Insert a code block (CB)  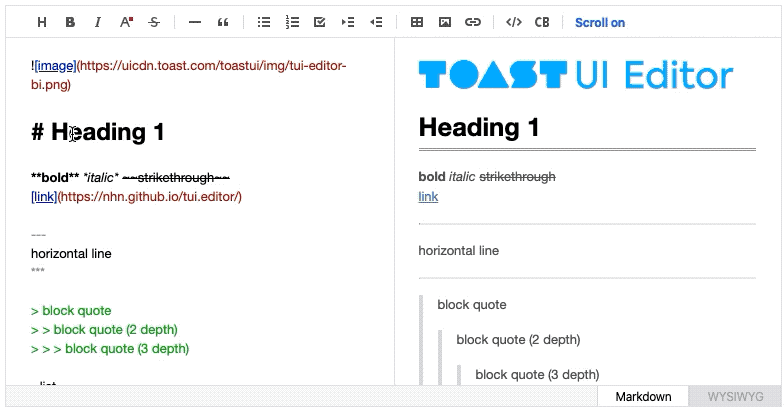[x=542, y=22]
